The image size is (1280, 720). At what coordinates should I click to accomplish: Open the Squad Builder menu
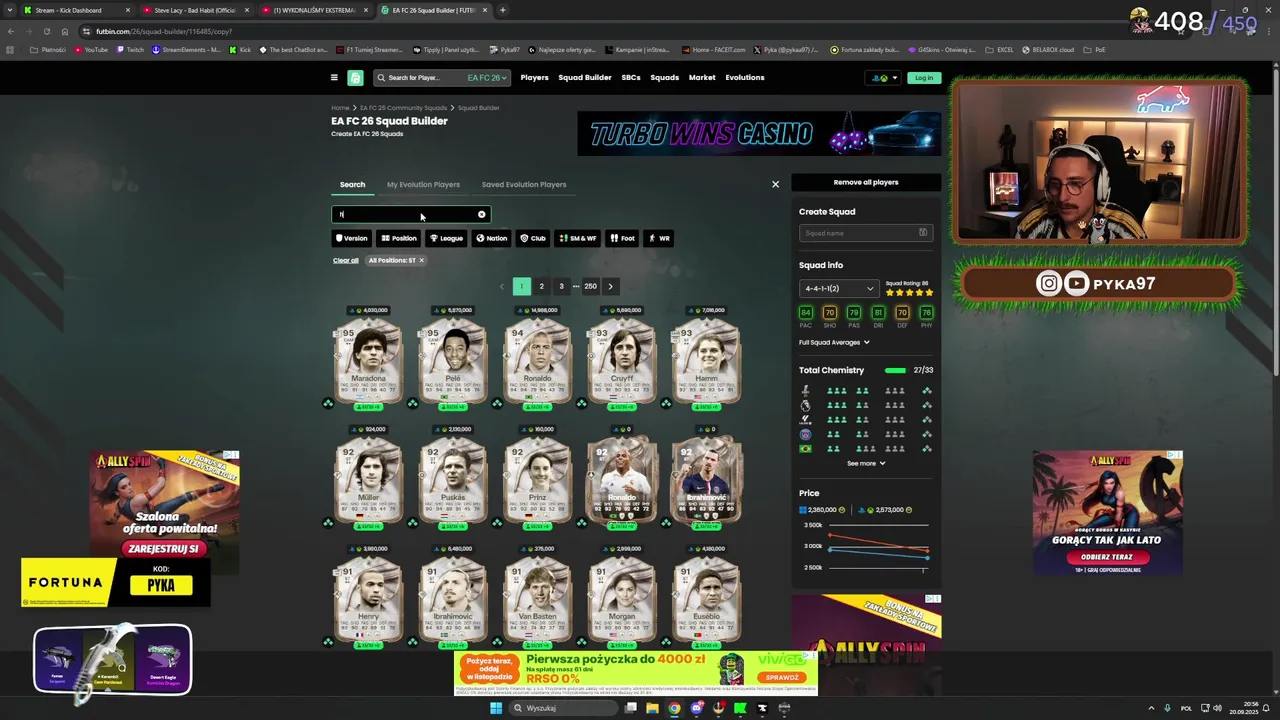pos(585,77)
